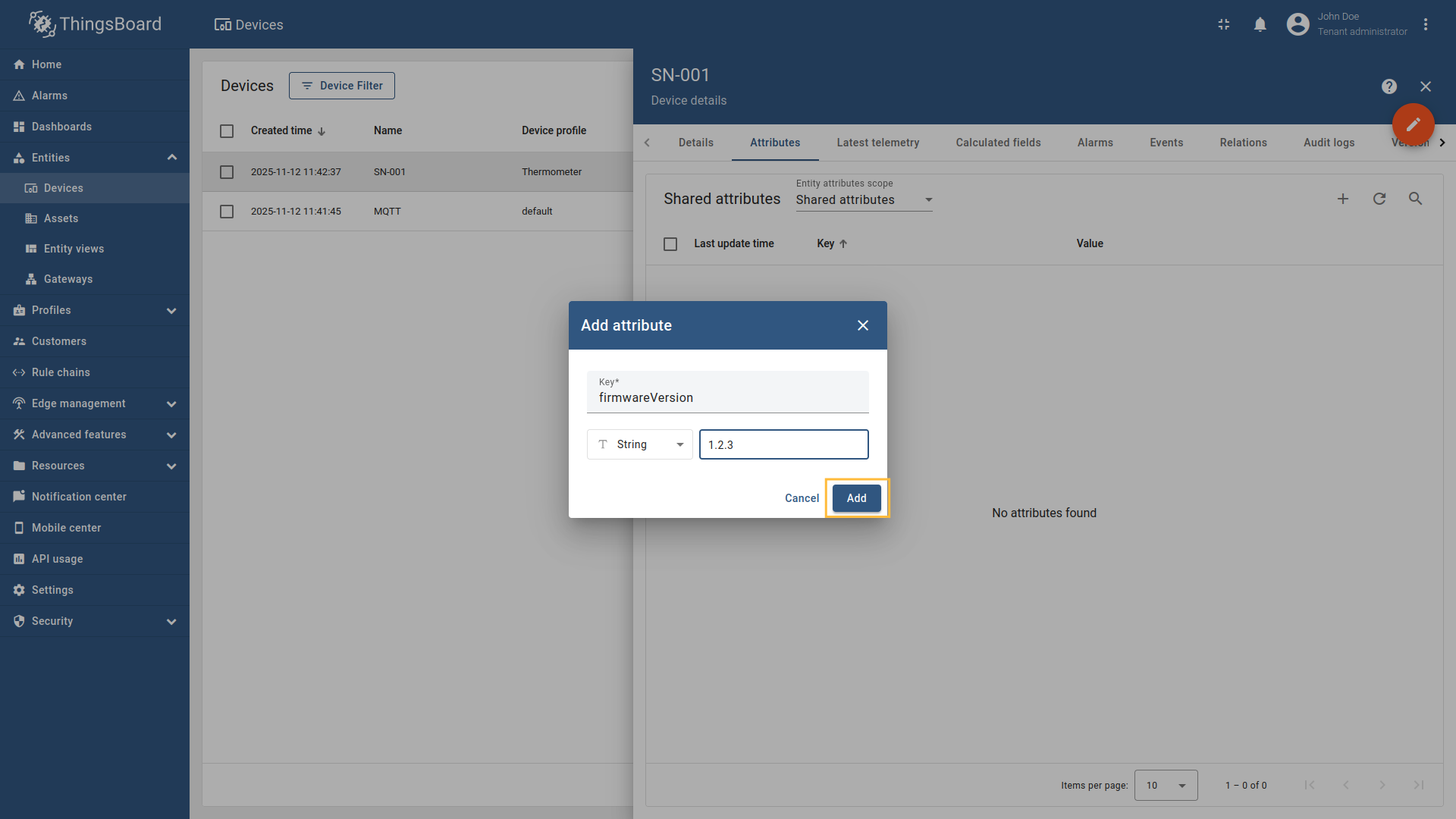Refresh the shared attributes list
The width and height of the screenshot is (1456, 819).
[x=1379, y=199]
